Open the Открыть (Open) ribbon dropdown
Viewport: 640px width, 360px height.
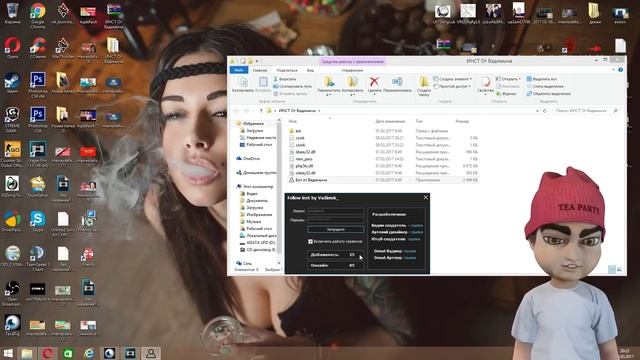coord(508,79)
